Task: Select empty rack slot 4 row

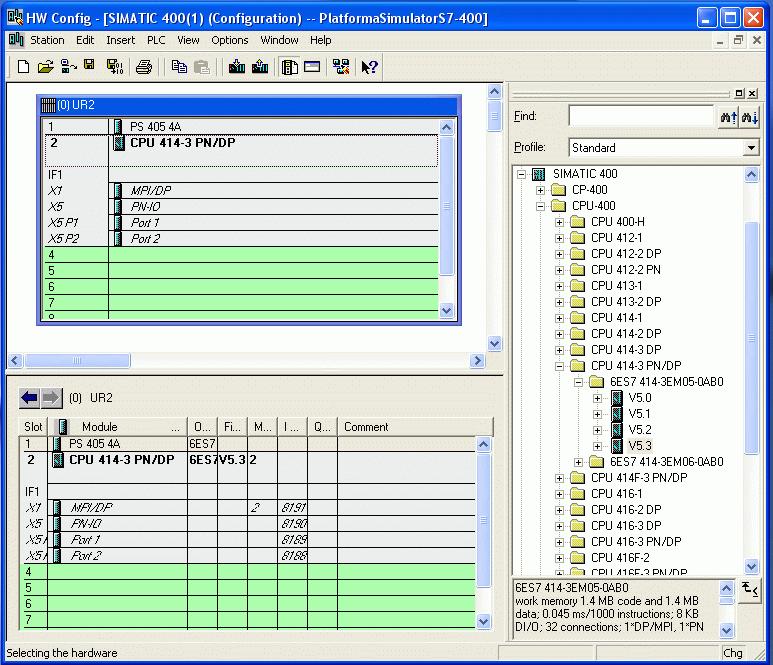Action: pyautogui.click(x=241, y=254)
